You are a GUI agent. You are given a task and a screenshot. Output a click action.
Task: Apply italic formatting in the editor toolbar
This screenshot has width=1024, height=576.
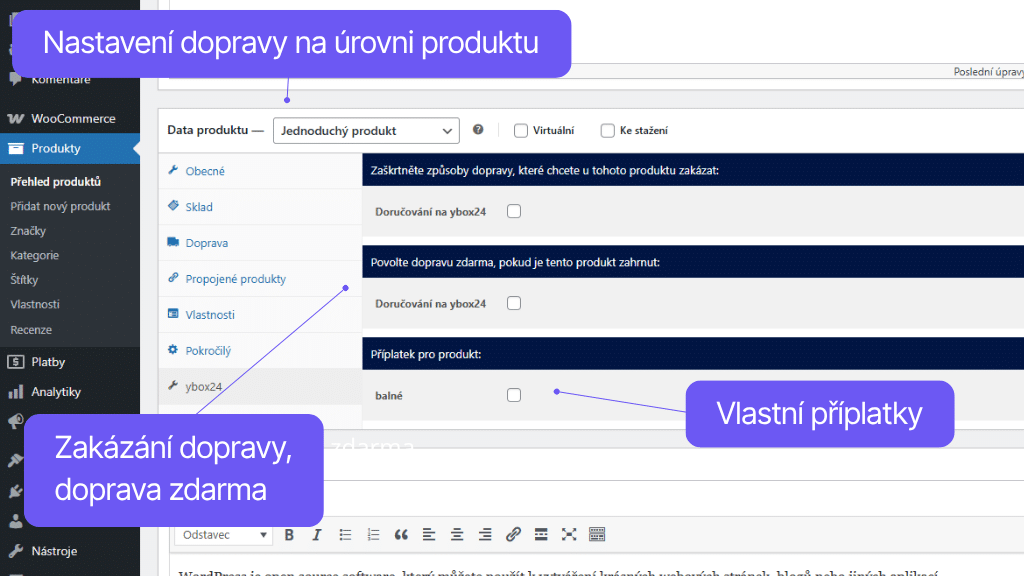316,534
